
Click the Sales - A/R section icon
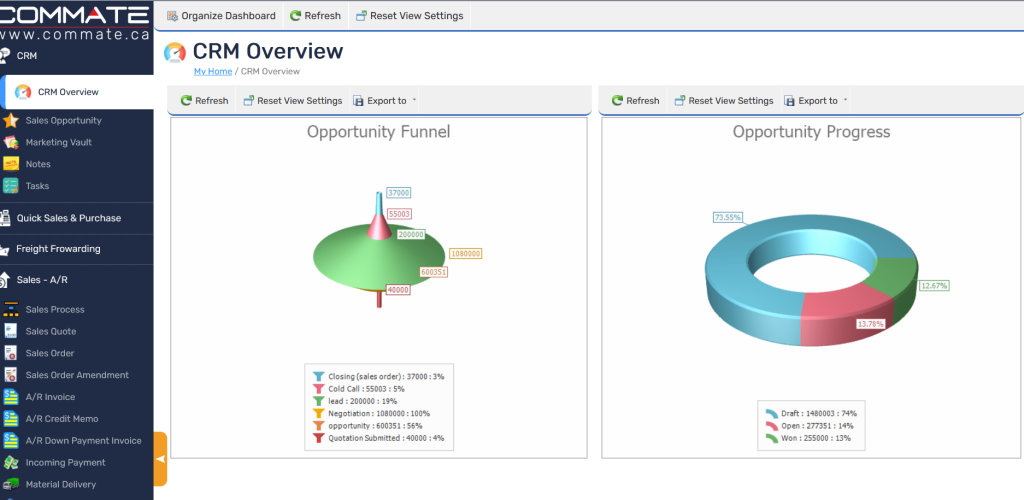(5, 279)
